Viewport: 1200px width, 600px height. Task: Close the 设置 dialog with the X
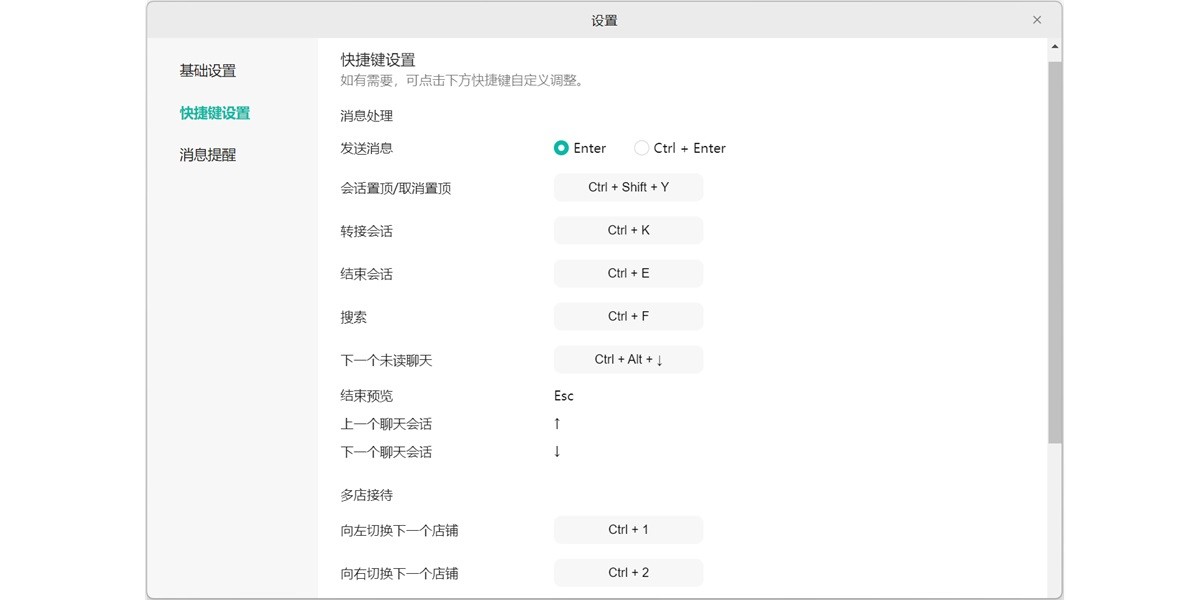1037,19
